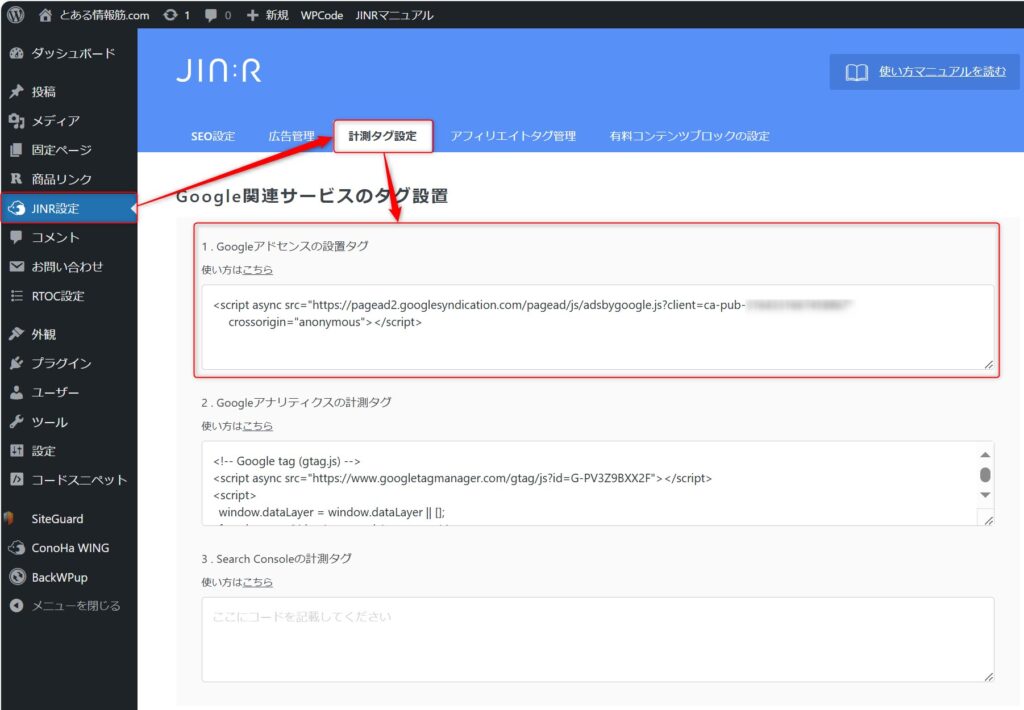1024x710 pixels.
Task: Open こちら link under Googleアナリティクス
Action: coord(258,426)
